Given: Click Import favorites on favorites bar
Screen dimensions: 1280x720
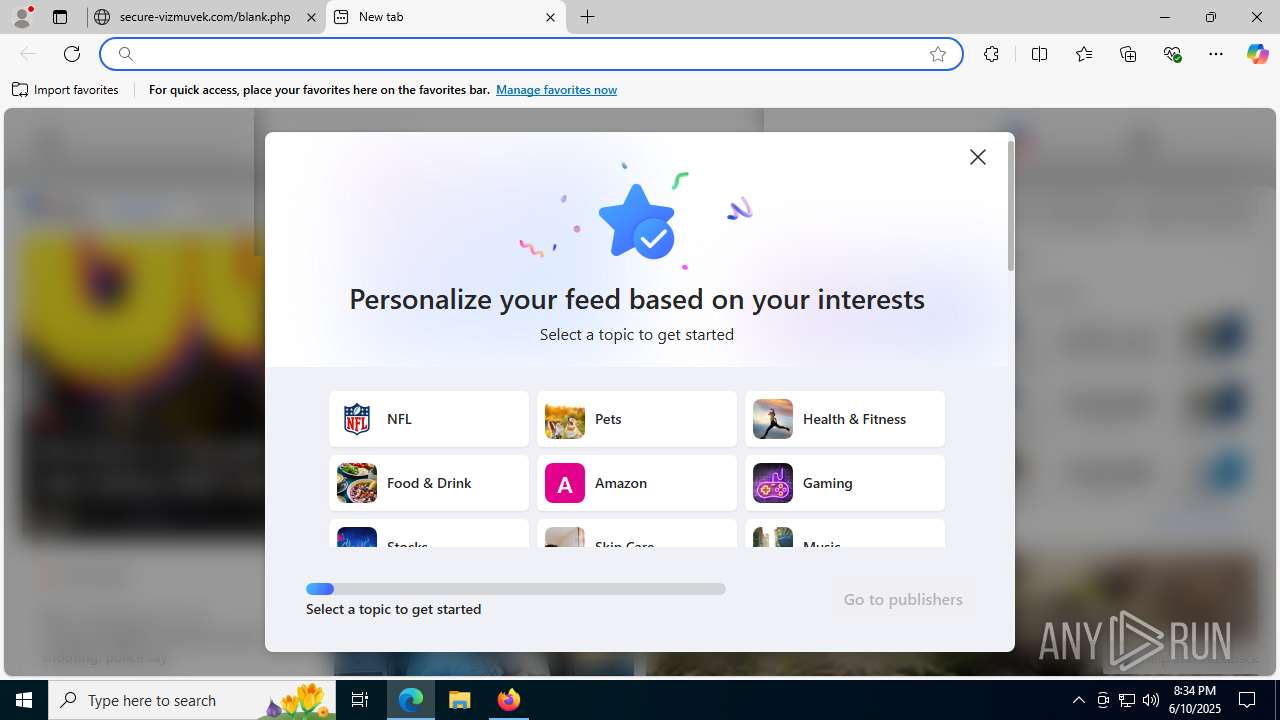Looking at the screenshot, I should (66, 90).
